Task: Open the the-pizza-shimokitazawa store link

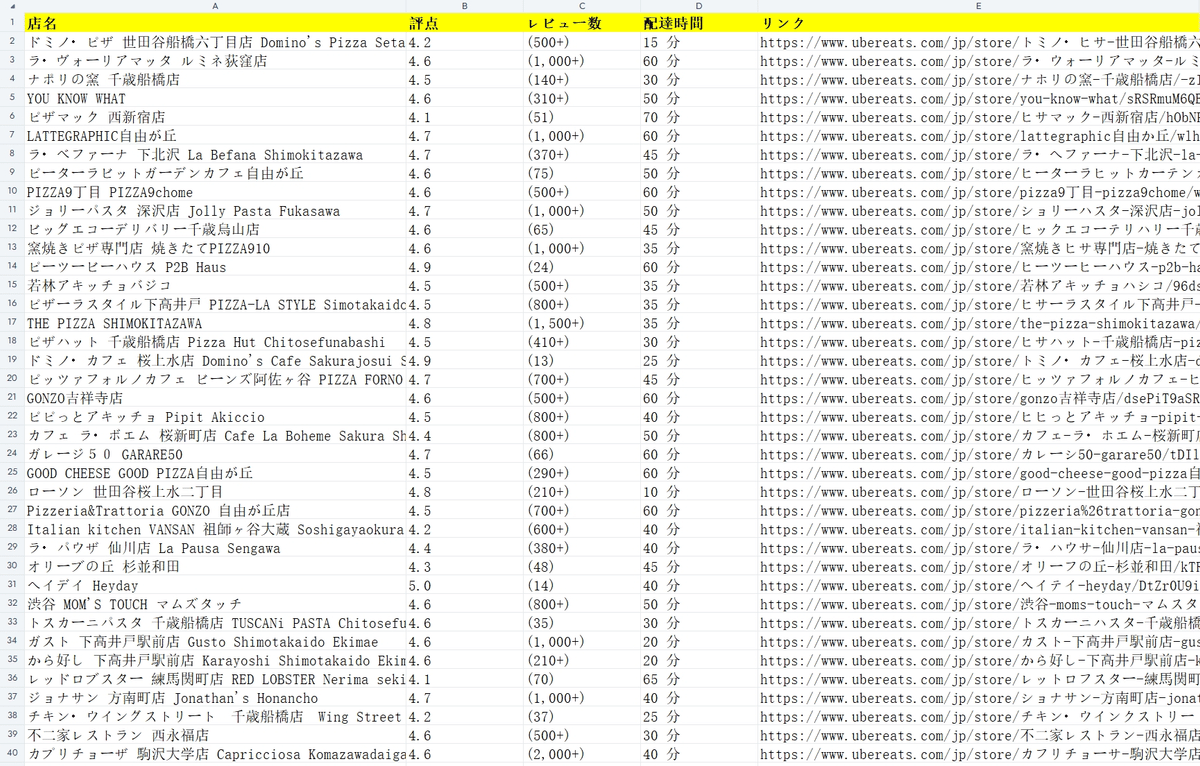Action: 979,323
